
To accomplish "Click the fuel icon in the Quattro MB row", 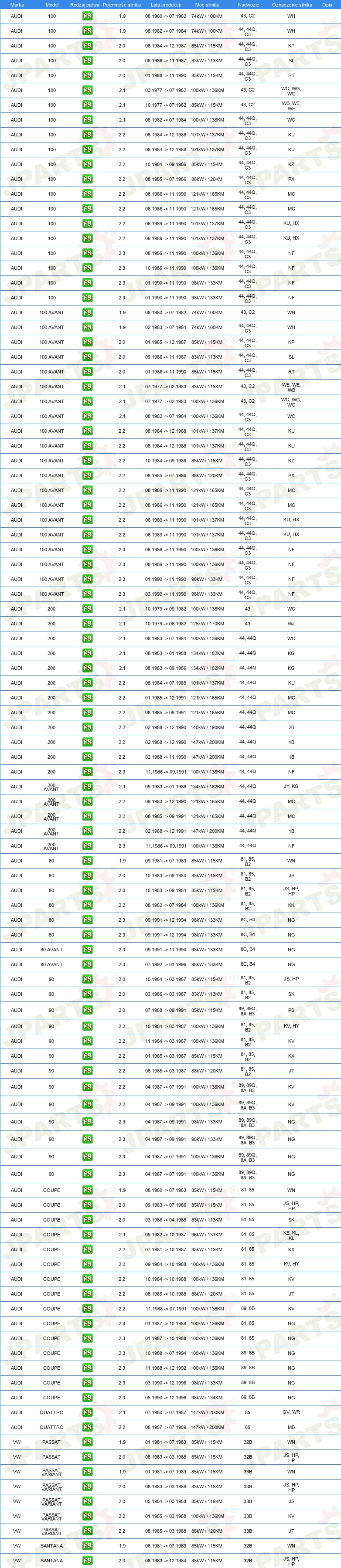I will (88, 1427).
